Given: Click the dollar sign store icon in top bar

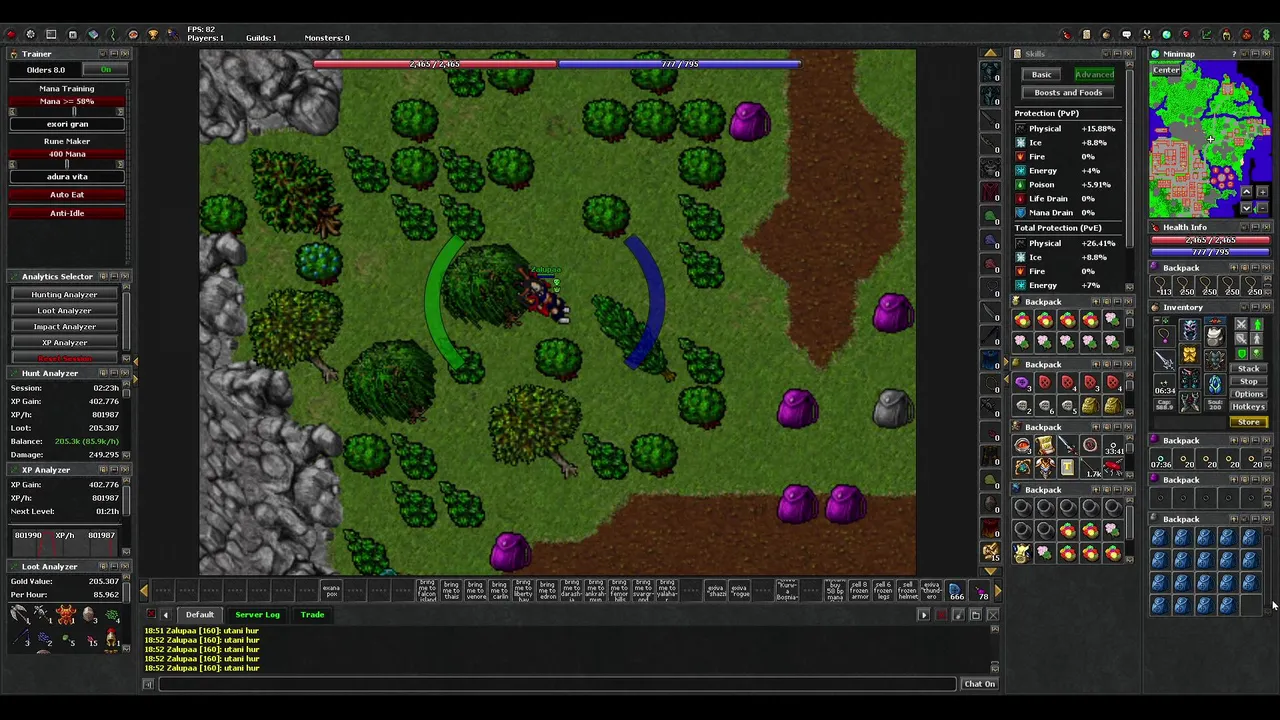Looking at the screenshot, I should [1267, 34].
